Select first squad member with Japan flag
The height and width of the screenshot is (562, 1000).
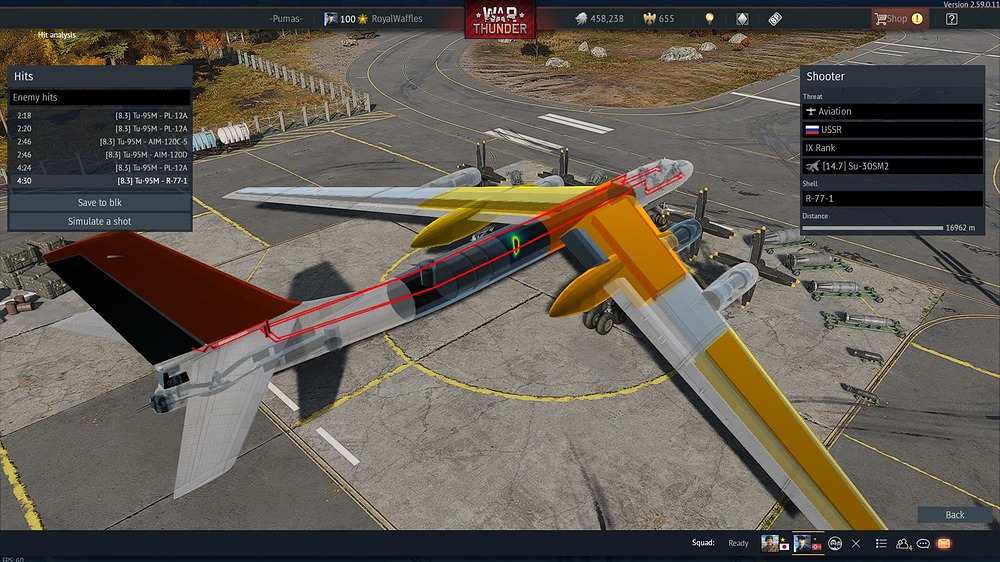click(774, 543)
